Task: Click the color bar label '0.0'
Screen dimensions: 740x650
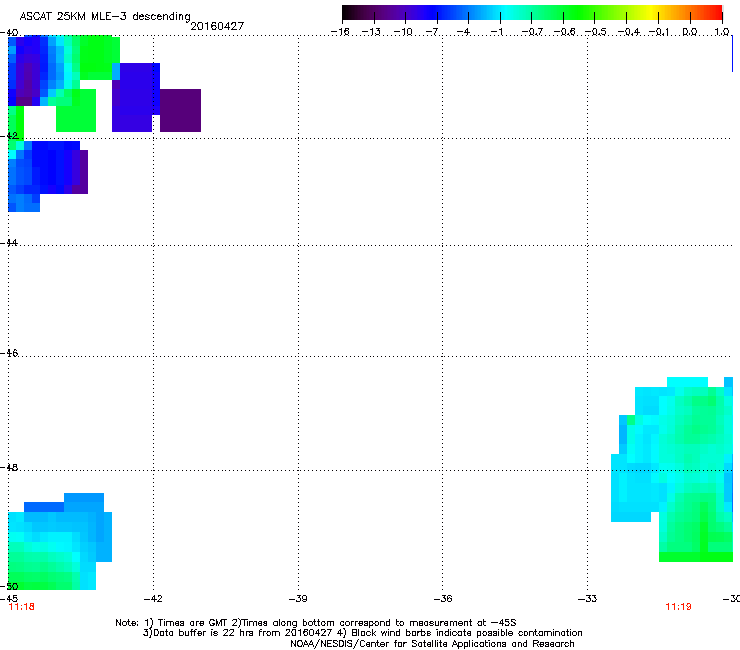Action: point(690,32)
